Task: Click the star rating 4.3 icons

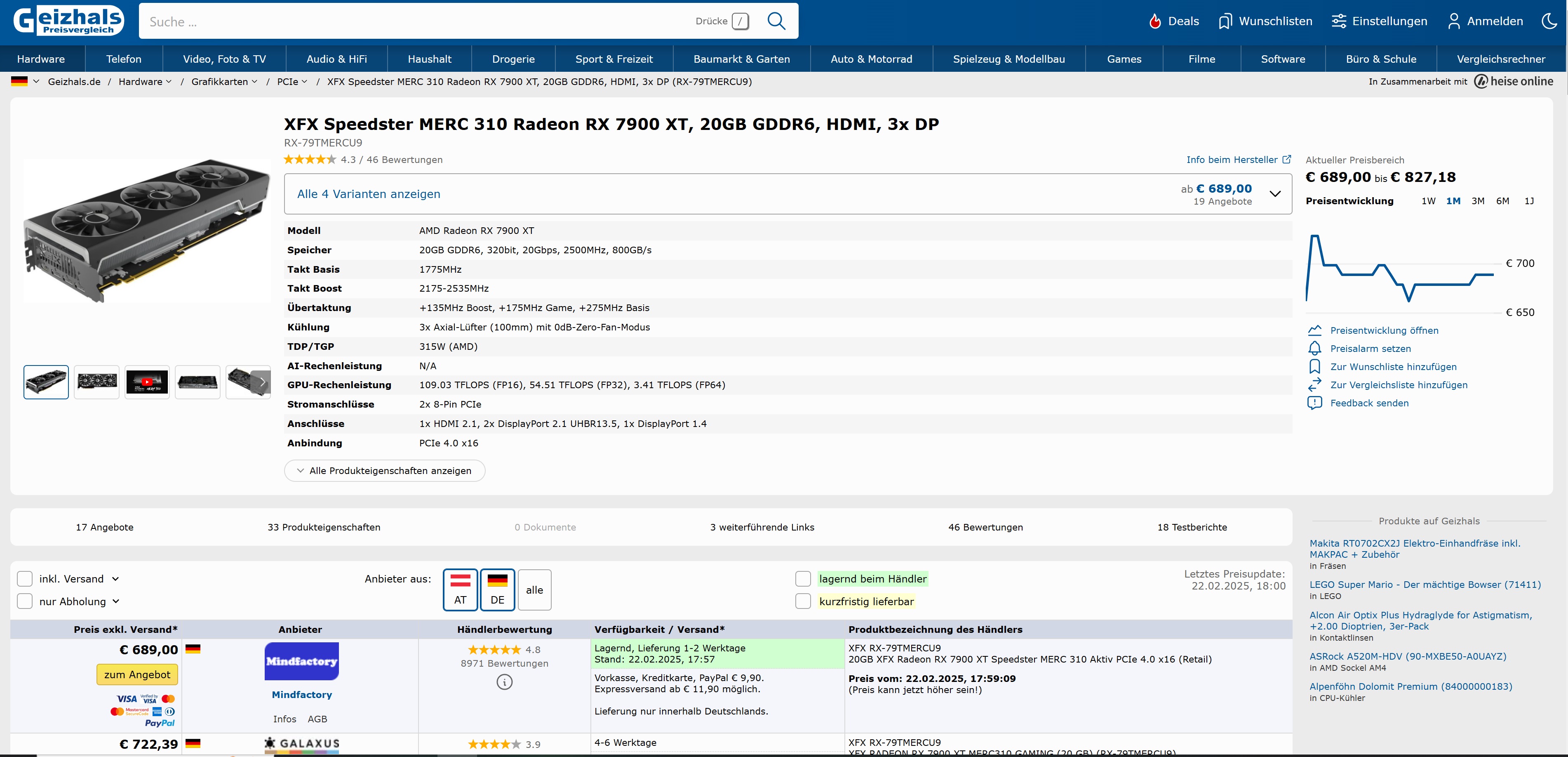Action: click(309, 160)
